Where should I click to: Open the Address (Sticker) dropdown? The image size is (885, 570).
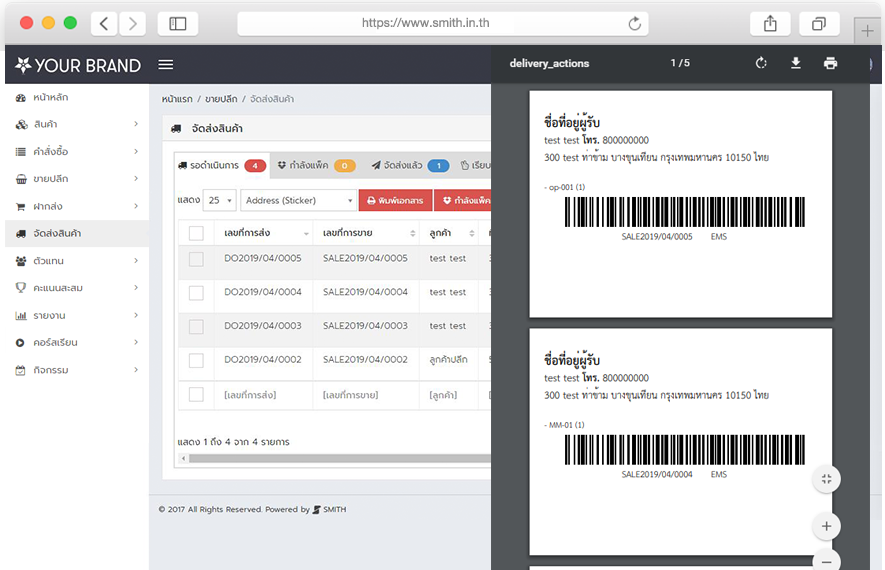click(x=298, y=200)
